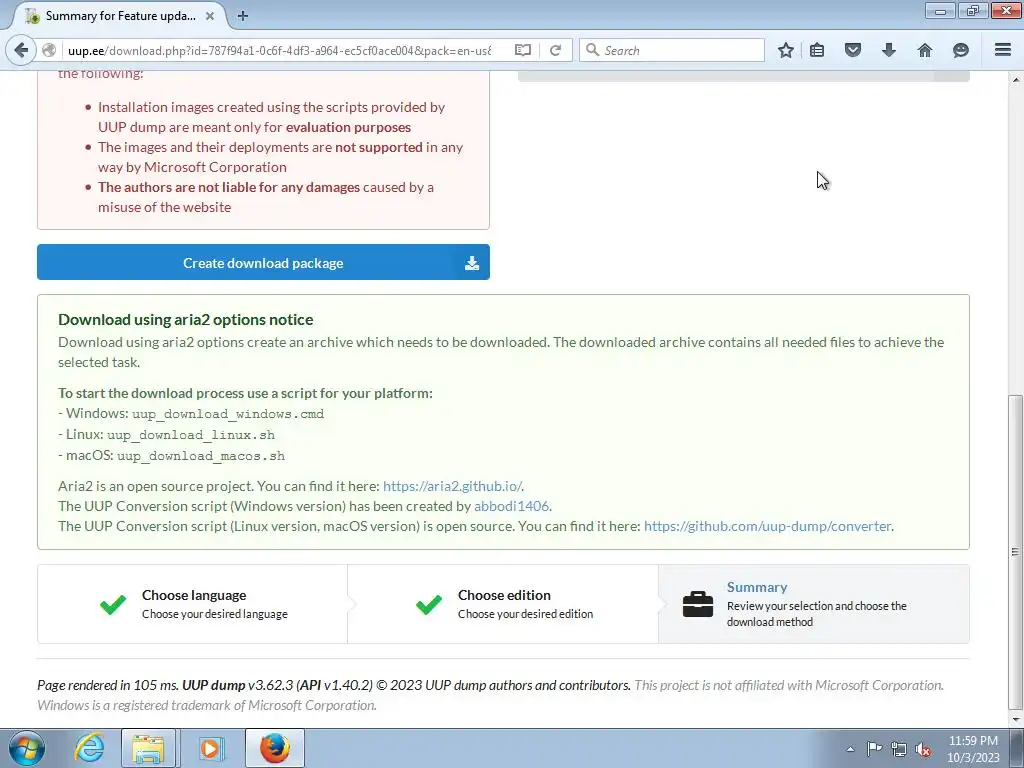Screen dimensions: 1024x768
Task: Open the Firefox hamburger menu
Action: 1003,50
